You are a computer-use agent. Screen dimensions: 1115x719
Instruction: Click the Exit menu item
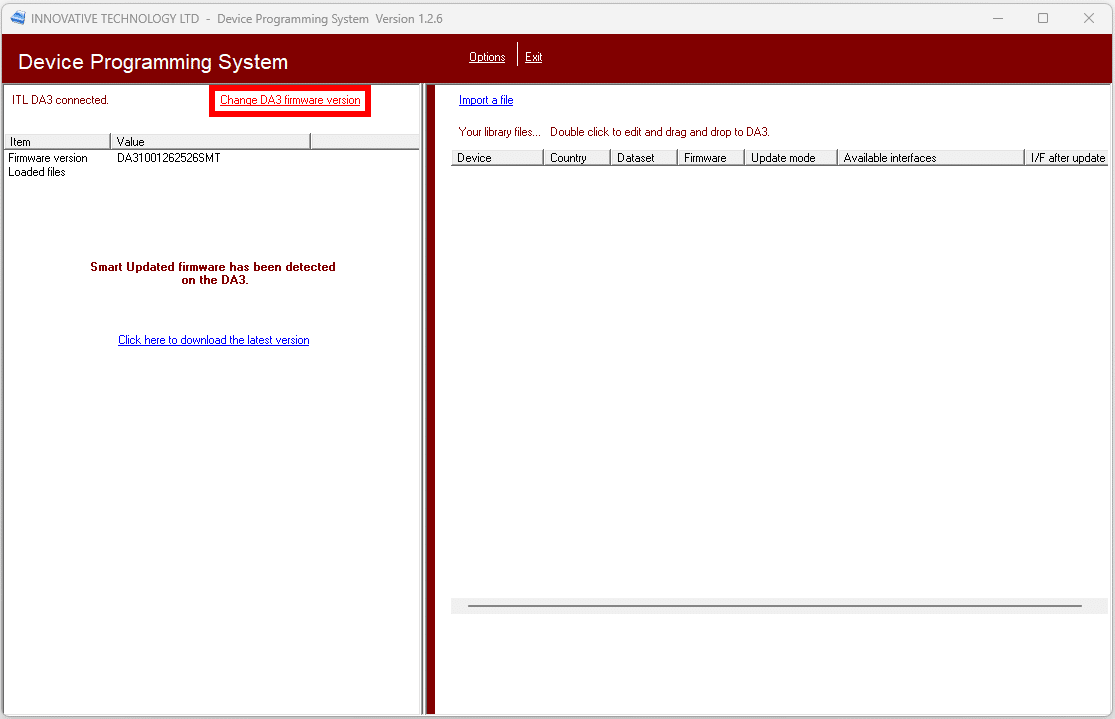pos(534,57)
